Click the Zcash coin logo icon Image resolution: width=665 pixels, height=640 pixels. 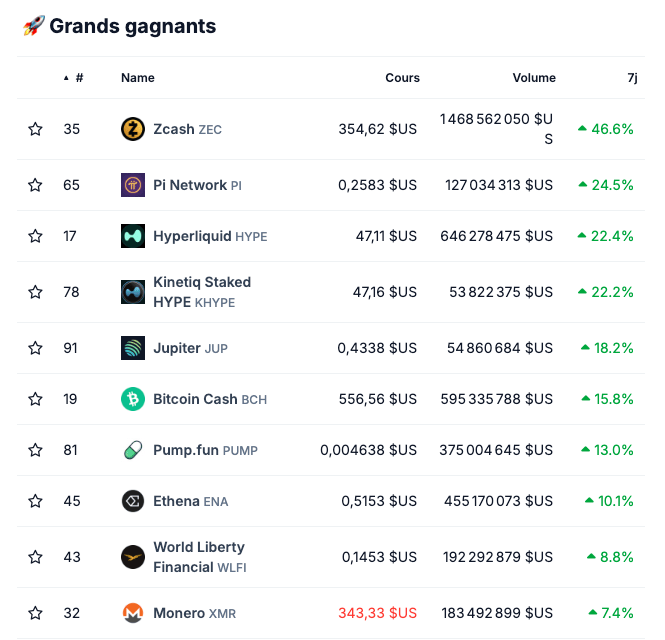(133, 129)
